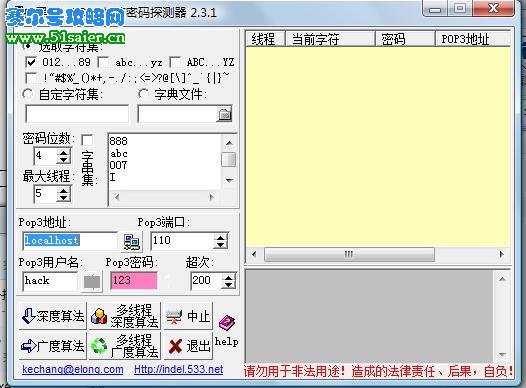Start the 广度算法 right-arrow button

coord(53,346)
